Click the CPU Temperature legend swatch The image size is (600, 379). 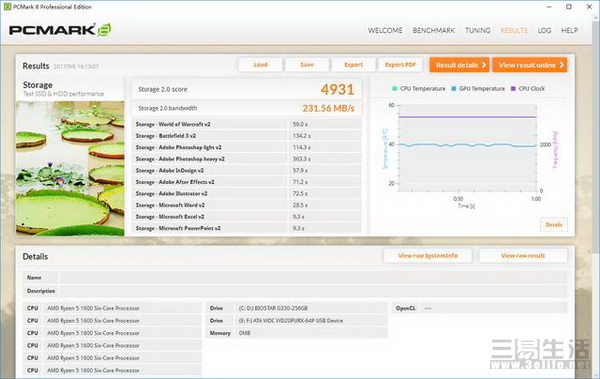tap(395, 88)
